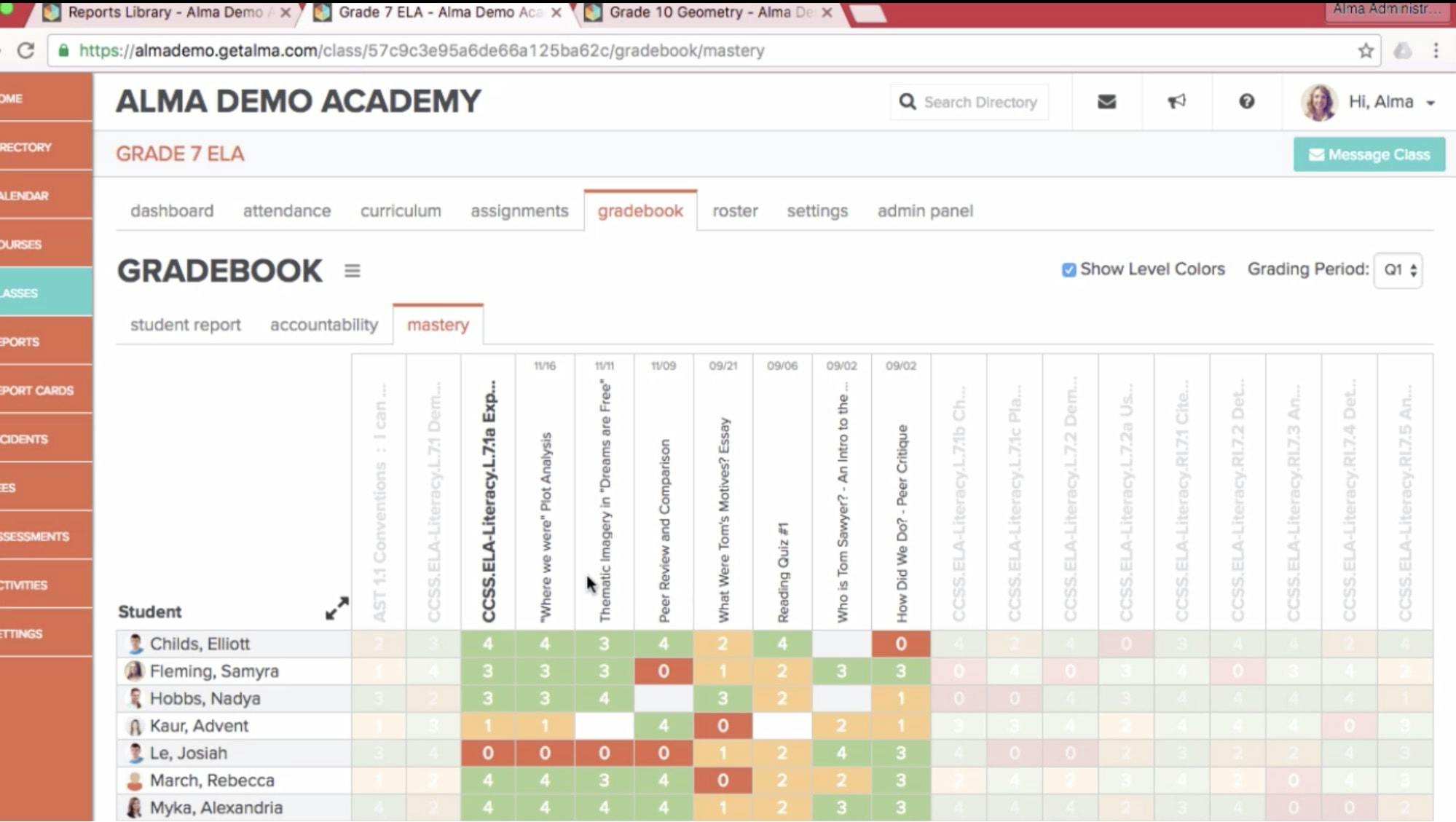Click the megaphone announcements icon

pos(1176,102)
